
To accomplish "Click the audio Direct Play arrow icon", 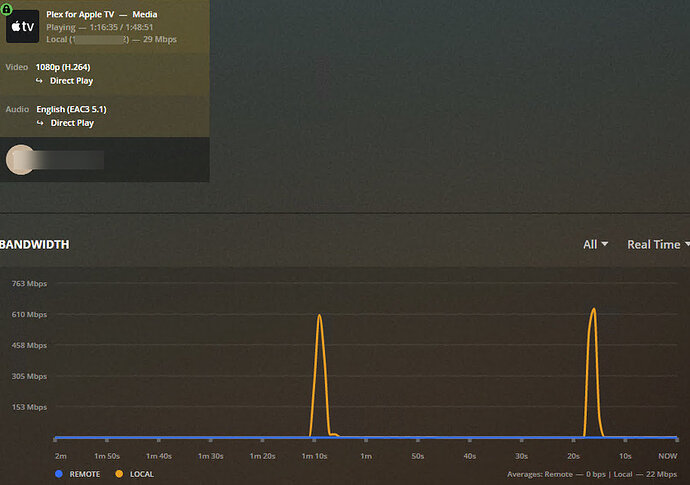I will point(40,123).
